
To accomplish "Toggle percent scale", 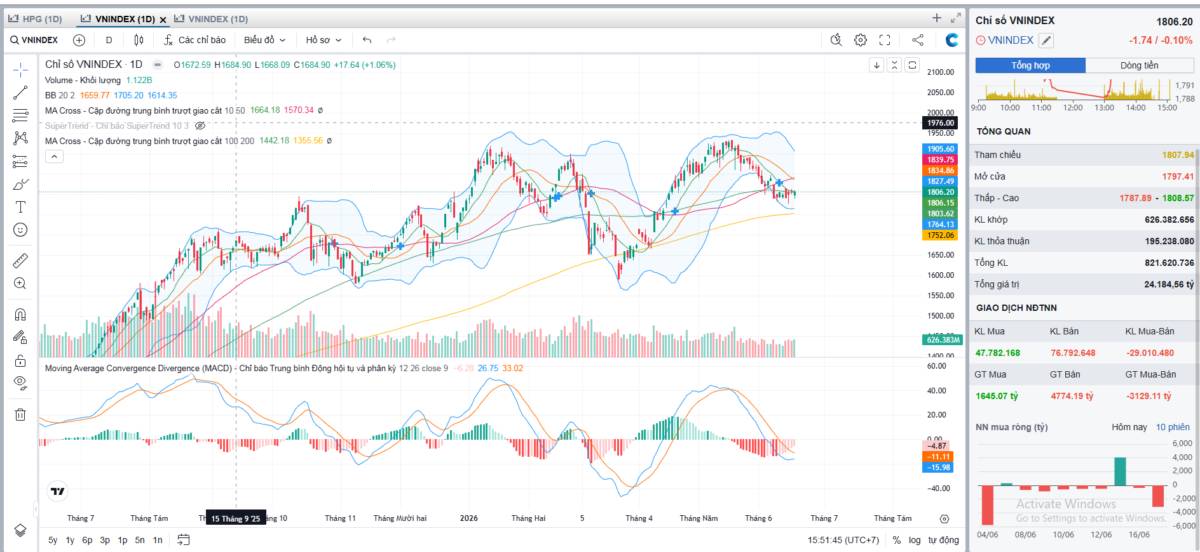I will tap(896, 540).
